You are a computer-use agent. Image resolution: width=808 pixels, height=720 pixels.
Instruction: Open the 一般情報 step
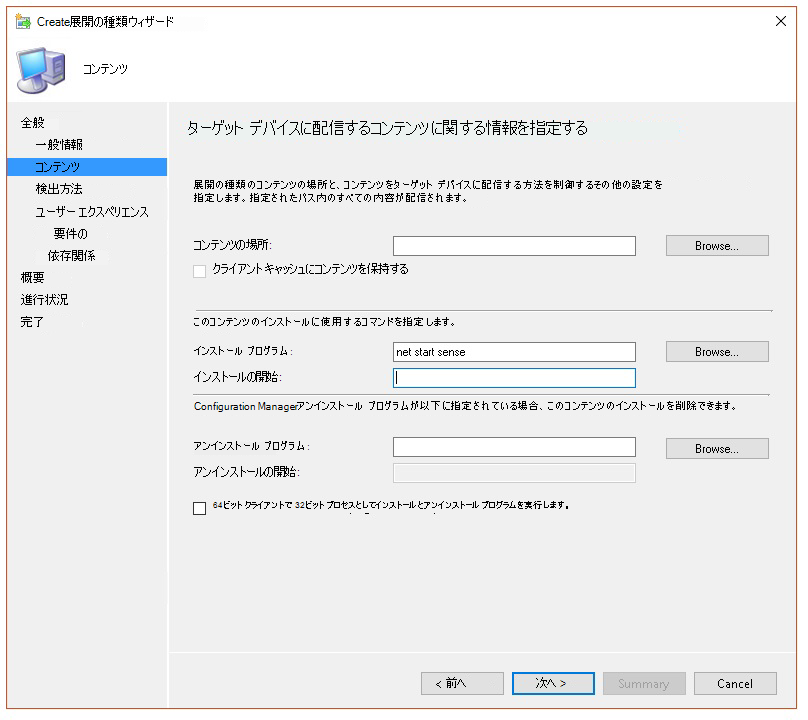pos(59,145)
